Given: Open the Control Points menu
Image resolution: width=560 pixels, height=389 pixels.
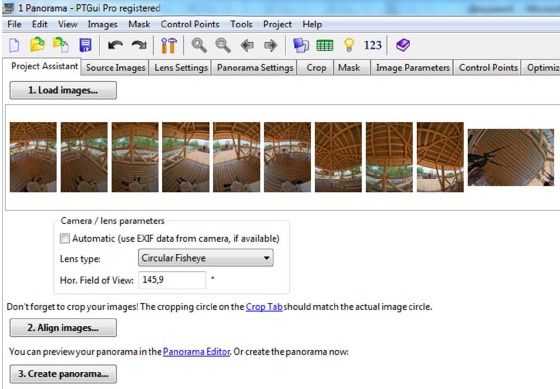Looking at the screenshot, I should [190, 24].
